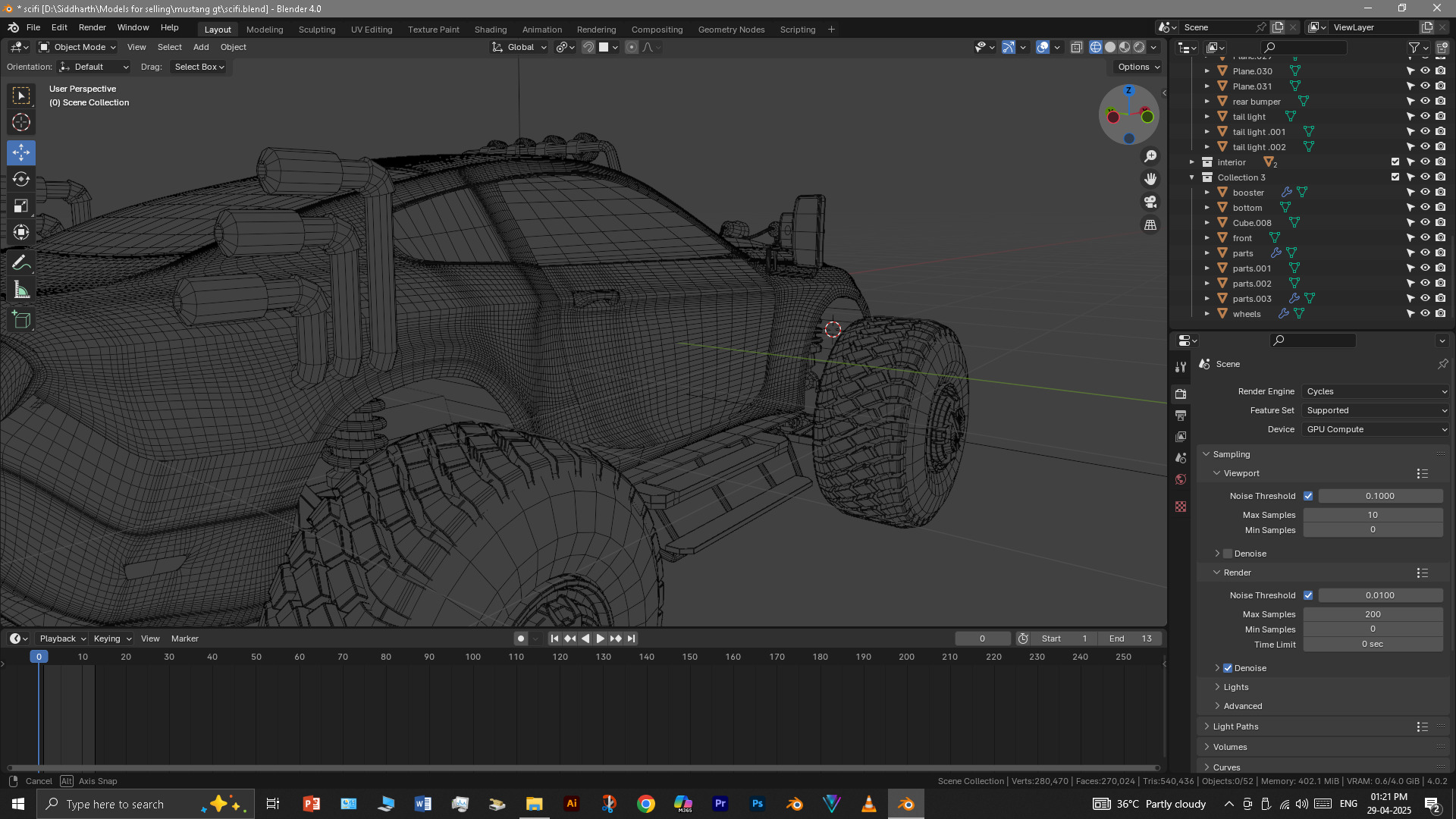Pick the Scale tool

(21, 206)
